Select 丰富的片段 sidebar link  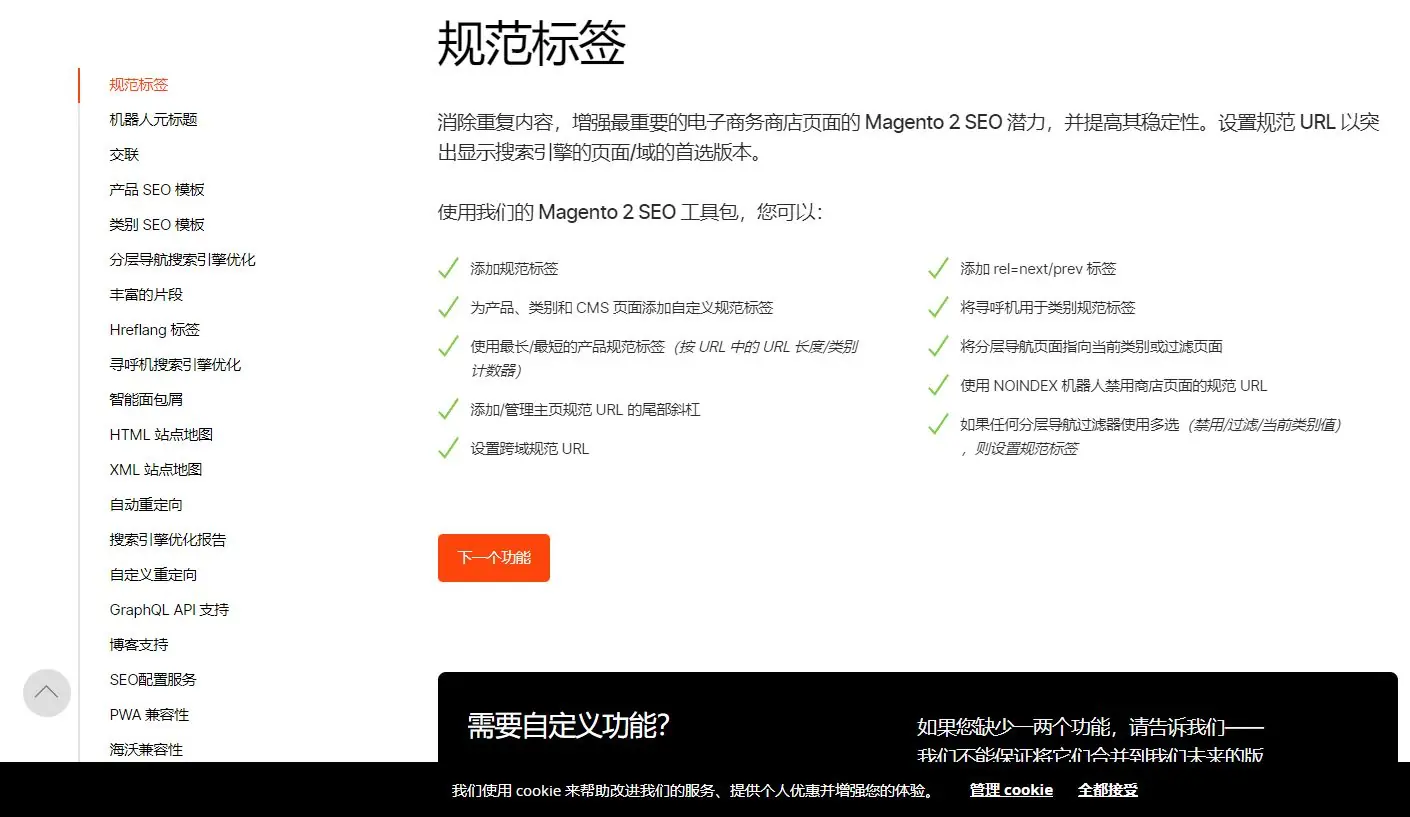(146, 295)
